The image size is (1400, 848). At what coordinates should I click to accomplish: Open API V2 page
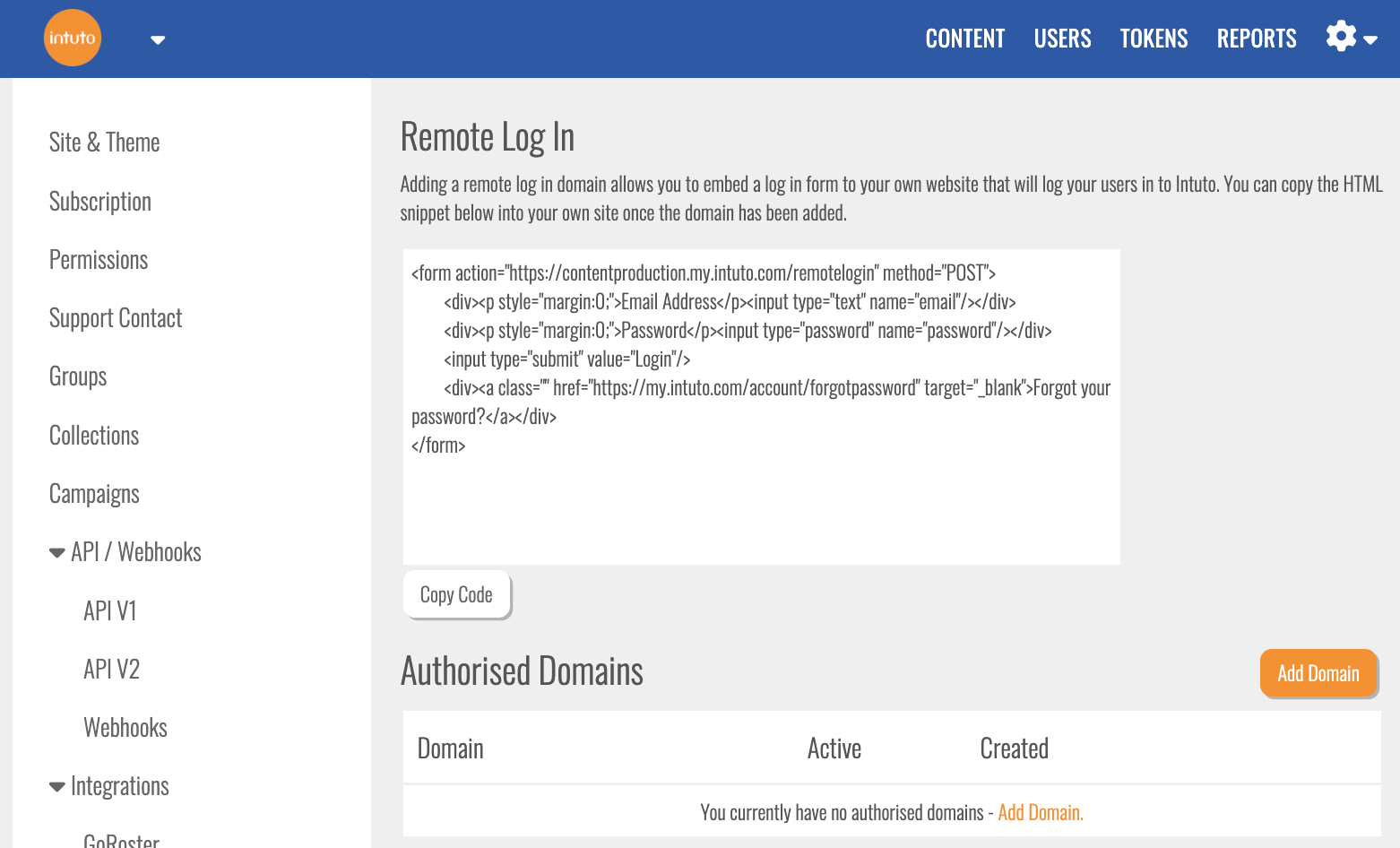(111, 670)
